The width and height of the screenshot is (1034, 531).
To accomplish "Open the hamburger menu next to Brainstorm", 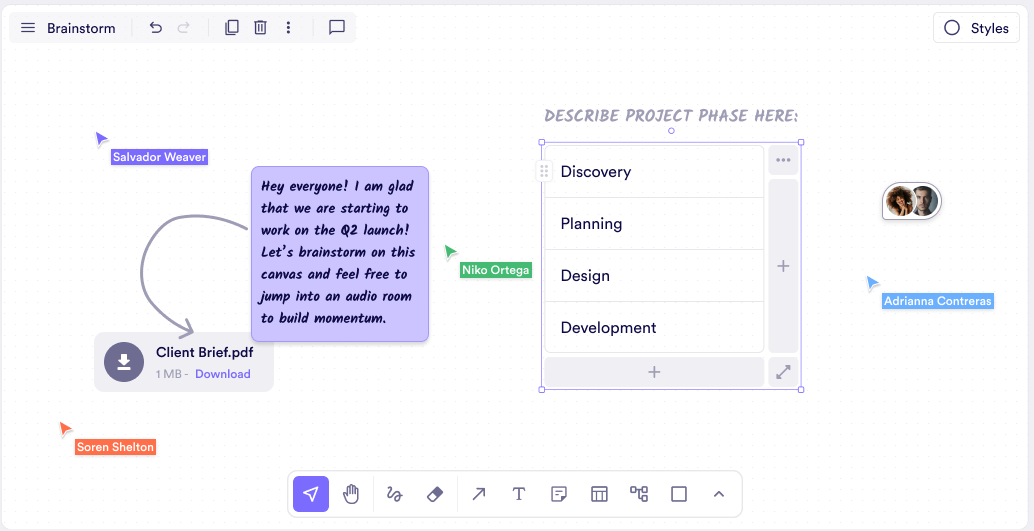I will point(28,28).
